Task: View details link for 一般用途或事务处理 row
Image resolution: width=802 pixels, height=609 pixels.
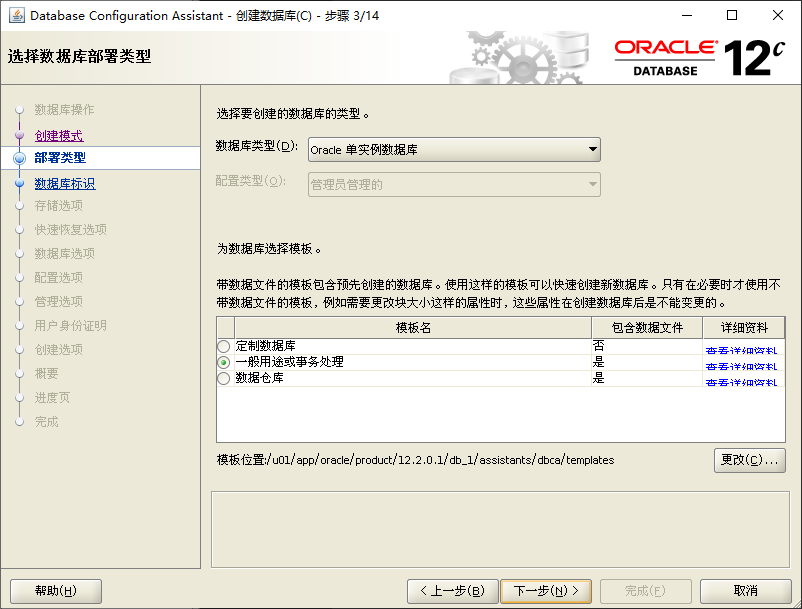Action: [x=741, y=366]
